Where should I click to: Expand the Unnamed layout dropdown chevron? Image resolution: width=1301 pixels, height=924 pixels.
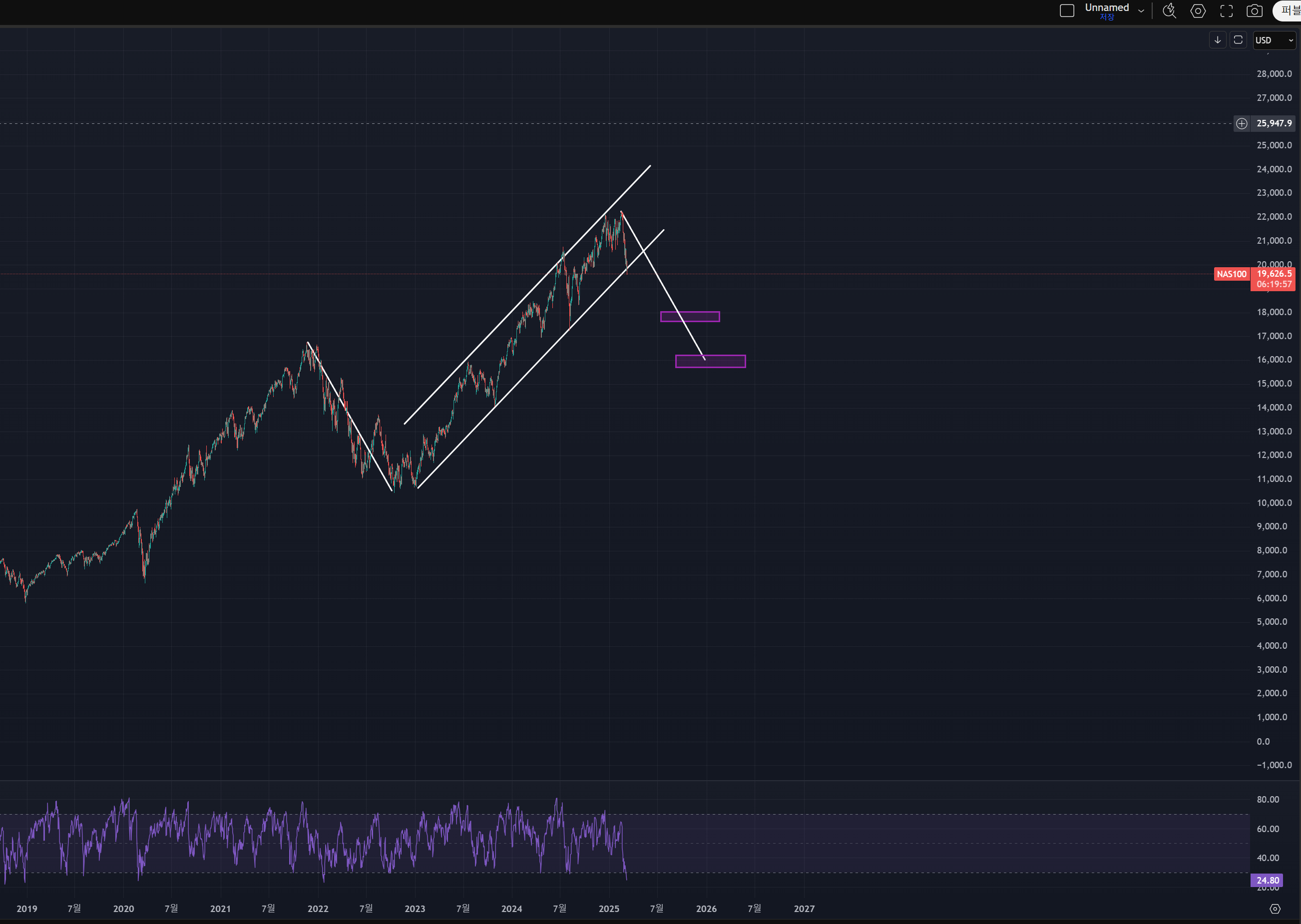click(x=1141, y=11)
